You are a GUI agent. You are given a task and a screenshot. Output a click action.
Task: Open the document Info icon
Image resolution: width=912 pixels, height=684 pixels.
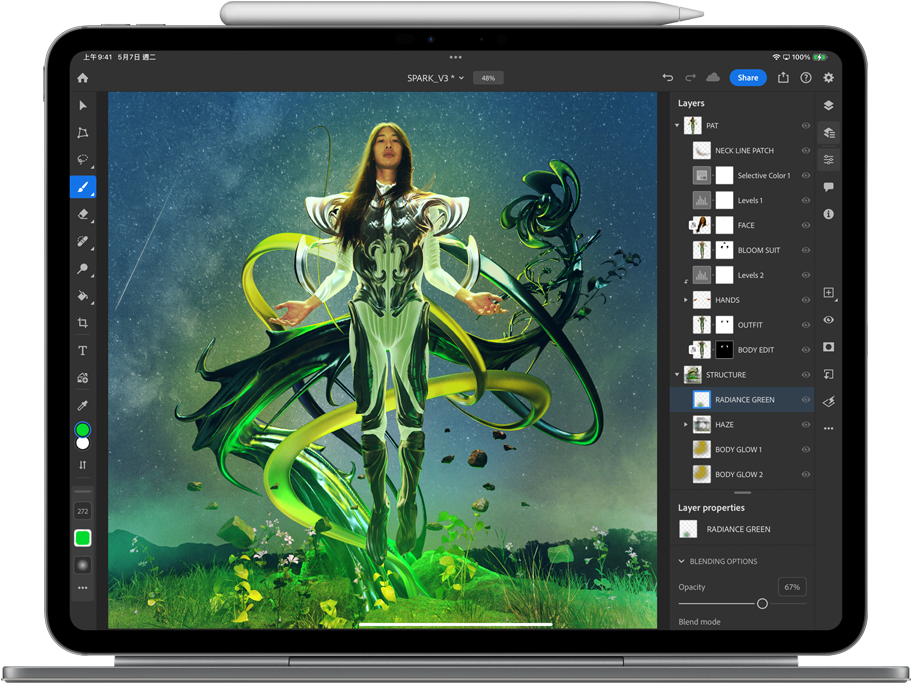[x=828, y=214]
